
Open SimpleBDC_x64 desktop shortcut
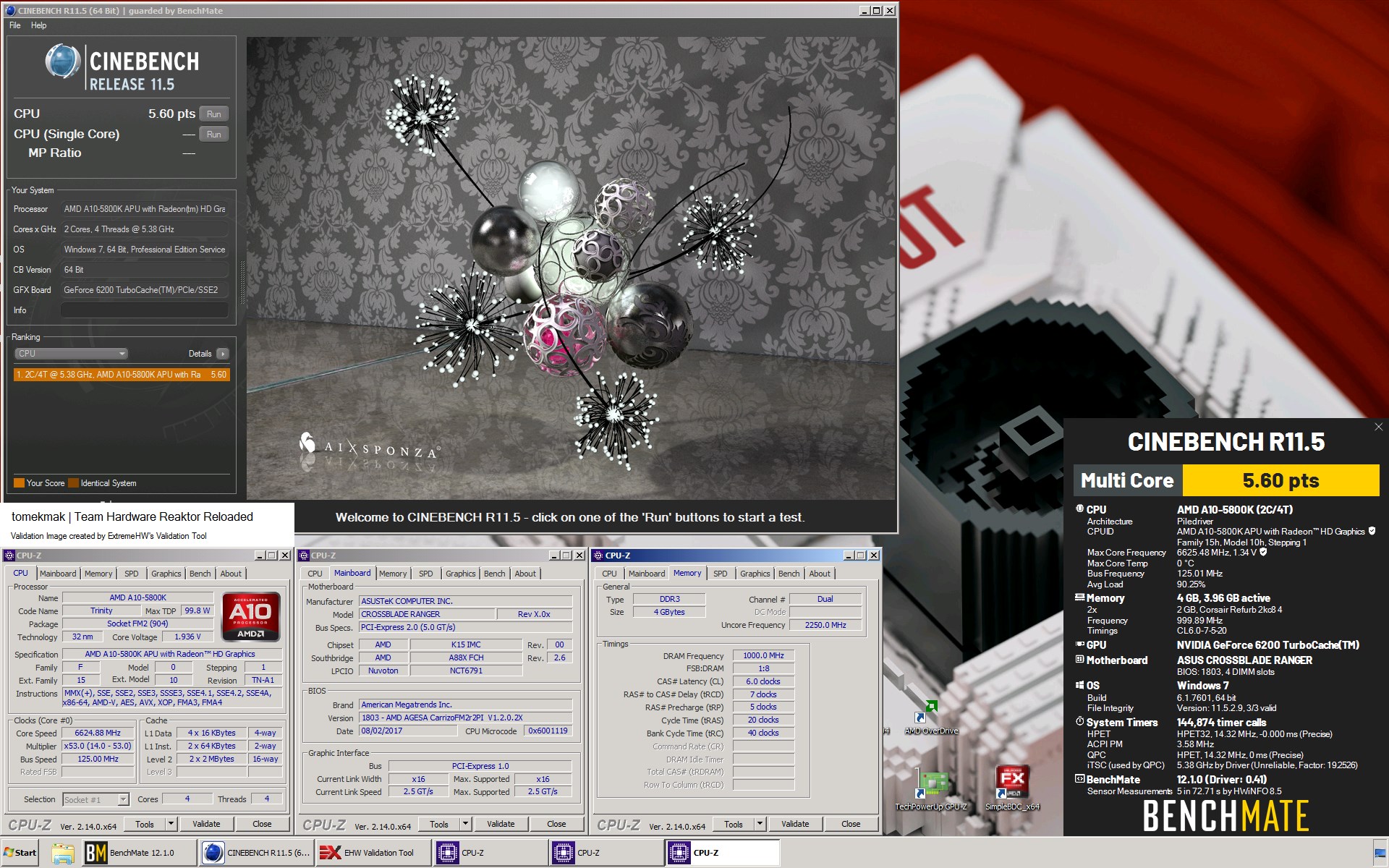tap(1012, 788)
